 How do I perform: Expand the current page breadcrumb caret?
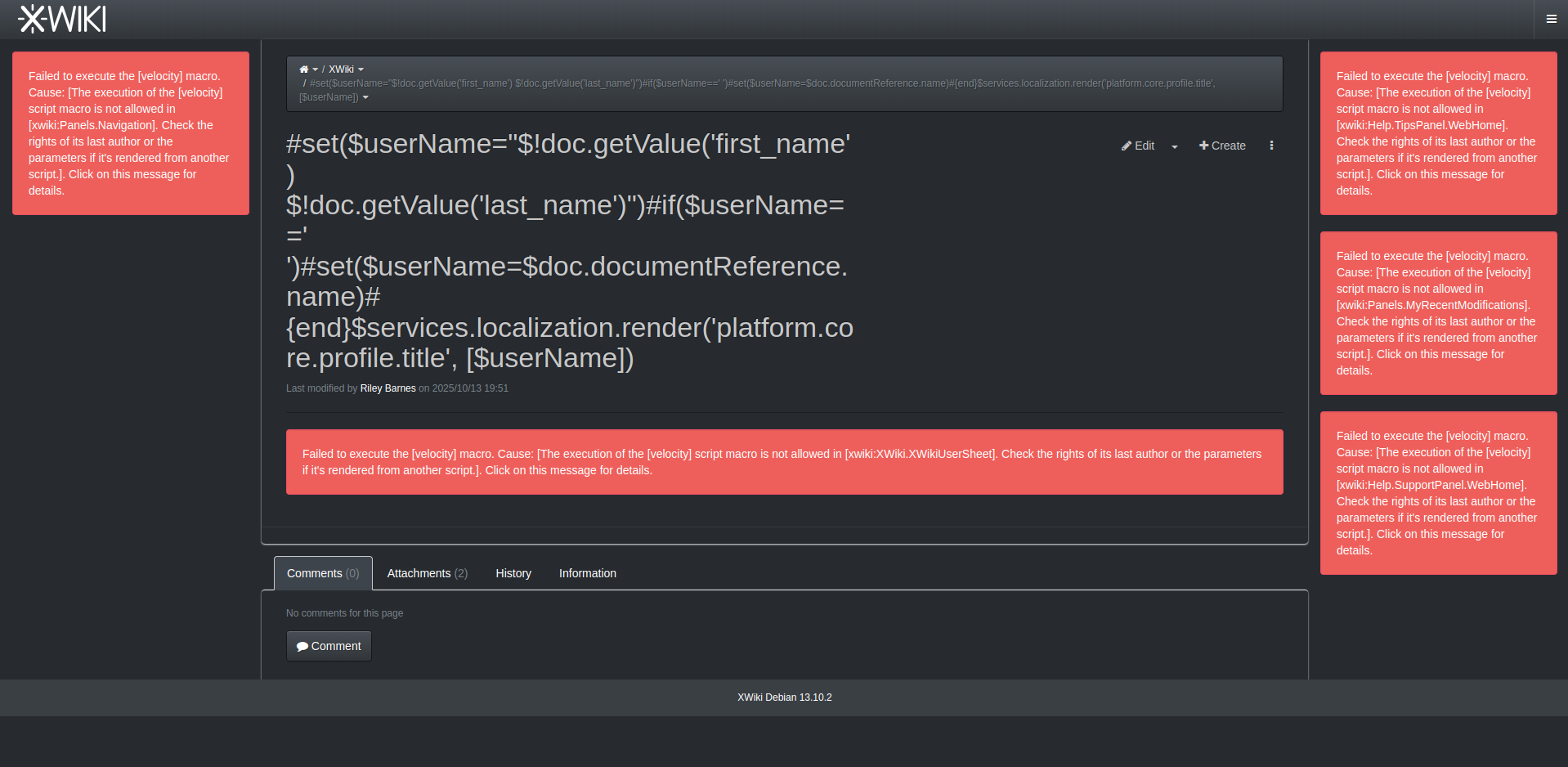[365, 97]
